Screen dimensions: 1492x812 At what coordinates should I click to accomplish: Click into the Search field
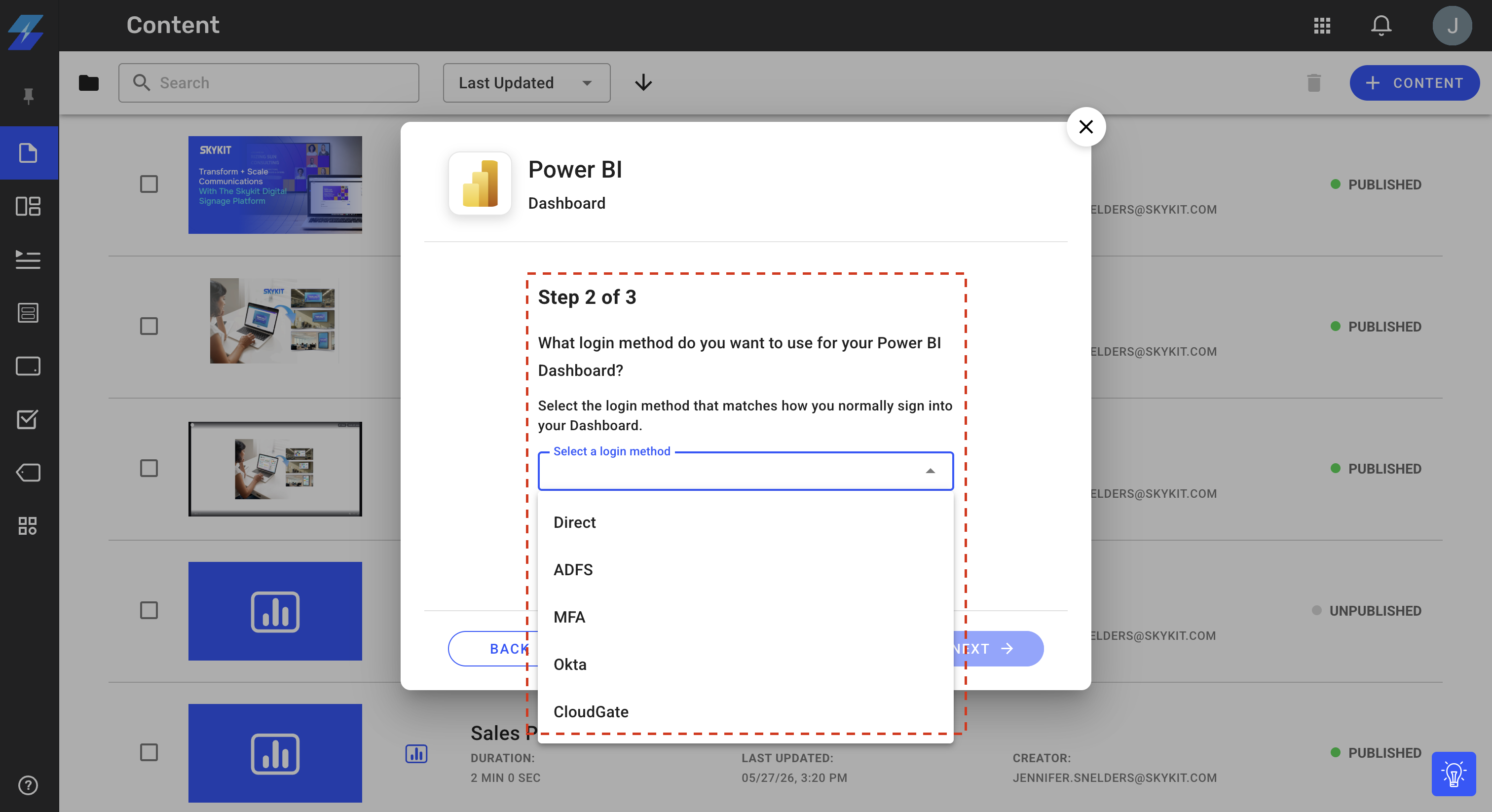pyautogui.click(x=269, y=83)
